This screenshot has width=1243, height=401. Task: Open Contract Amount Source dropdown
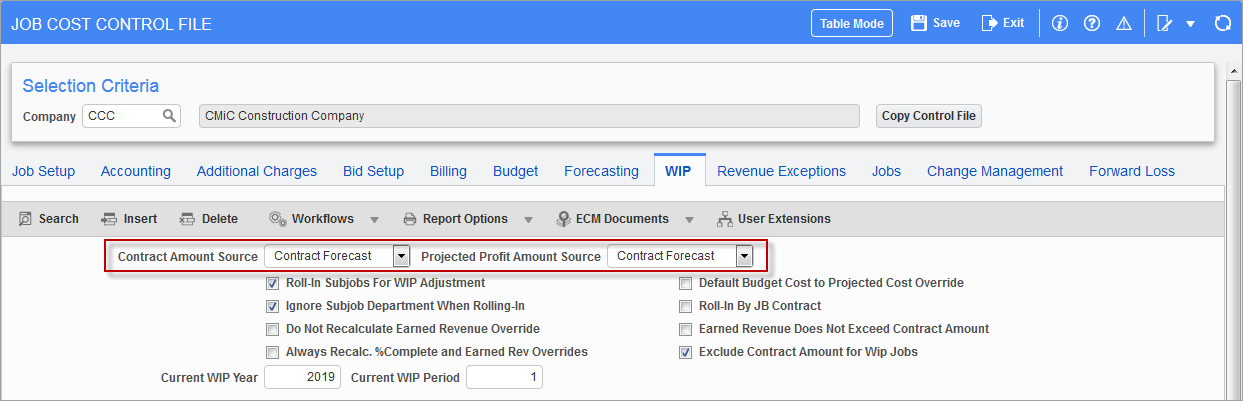401,256
